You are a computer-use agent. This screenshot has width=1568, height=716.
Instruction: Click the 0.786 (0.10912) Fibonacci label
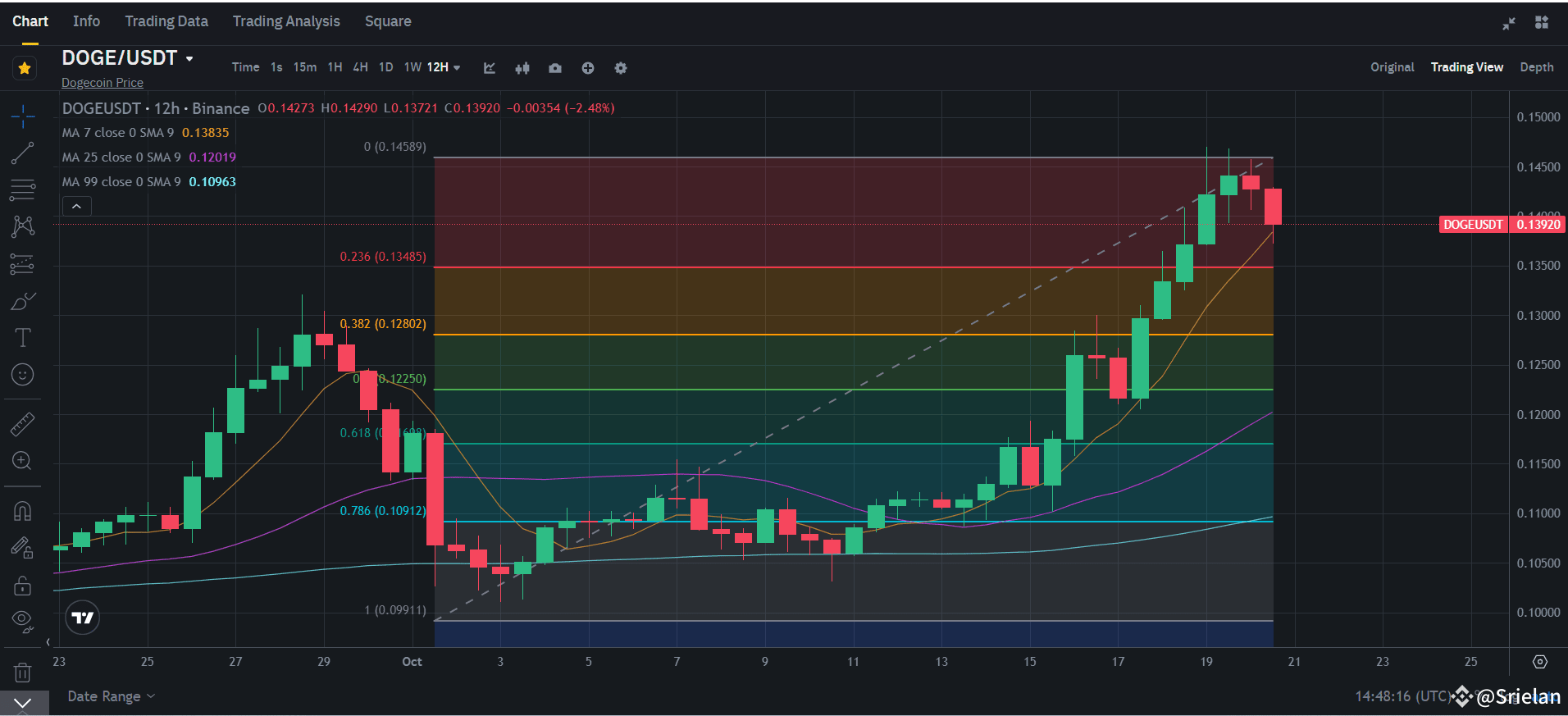[383, 511]
